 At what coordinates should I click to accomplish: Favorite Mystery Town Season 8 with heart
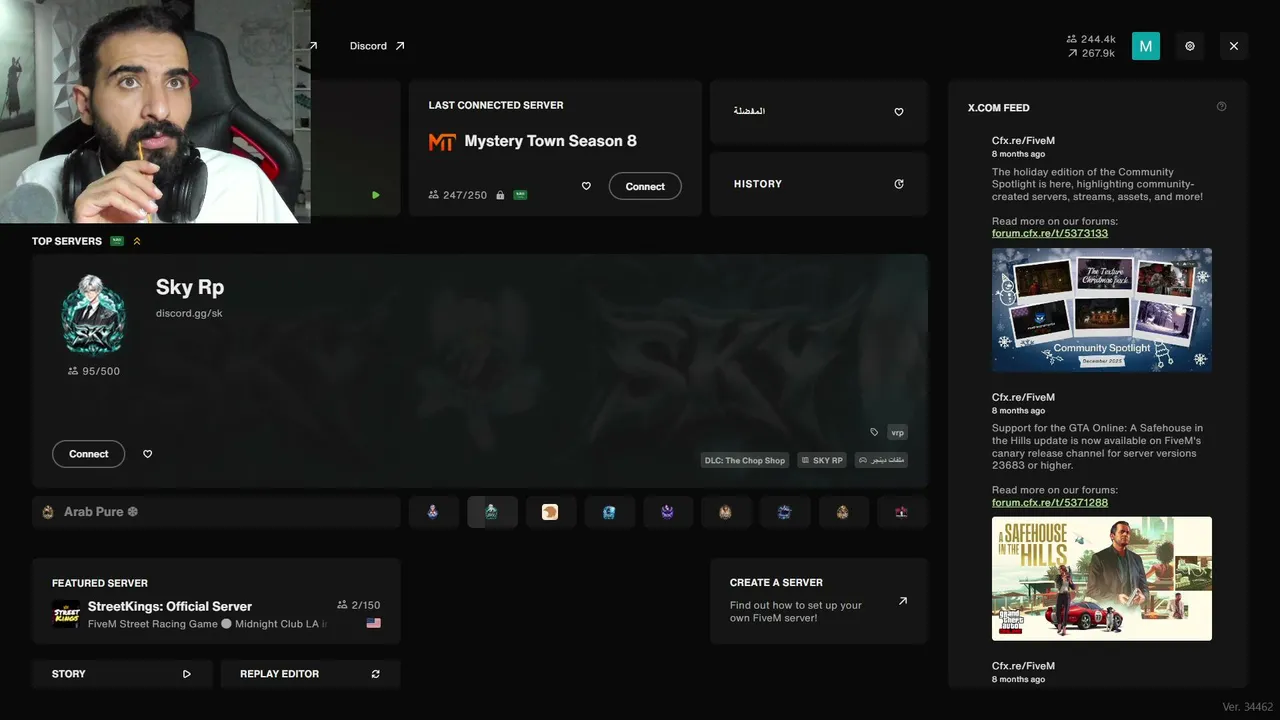coord(586,186)
